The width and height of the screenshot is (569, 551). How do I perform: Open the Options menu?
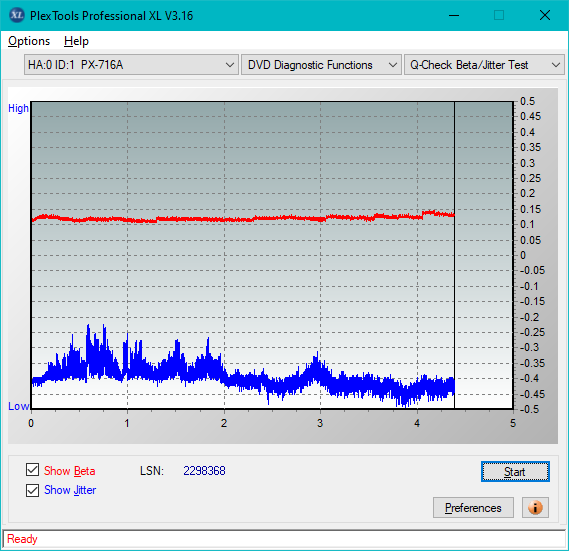tap(29, 41)
